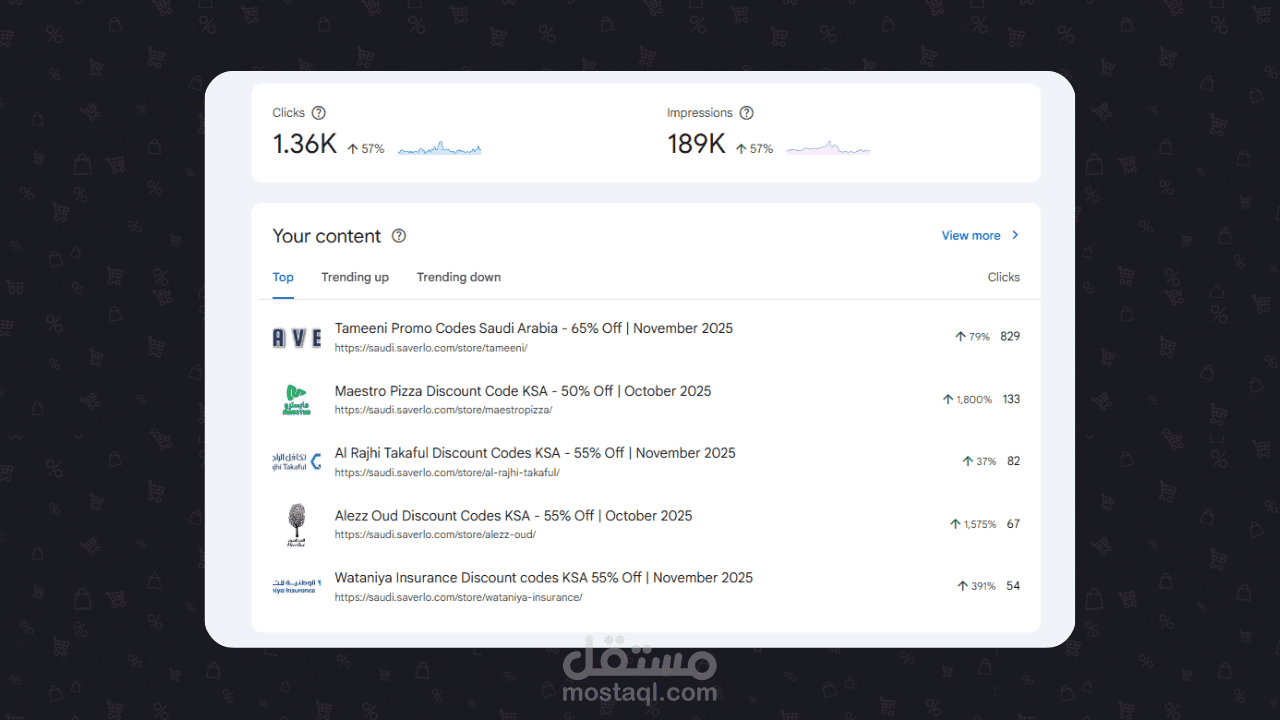The height and width of the screenshot is (720, 1280).
Task: Open the Al Rajhi Takaful logo thumbnail
Action: pos(297,461)
